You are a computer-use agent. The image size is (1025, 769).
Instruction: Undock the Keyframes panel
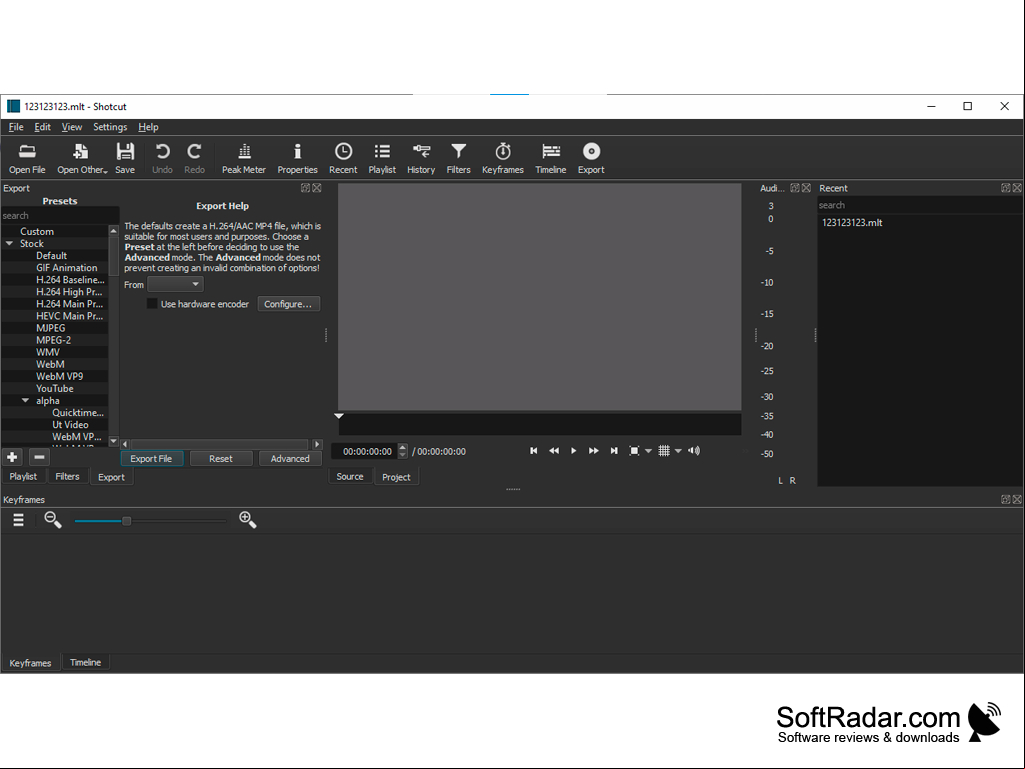pyautogui.click(x=1005, y=499)
